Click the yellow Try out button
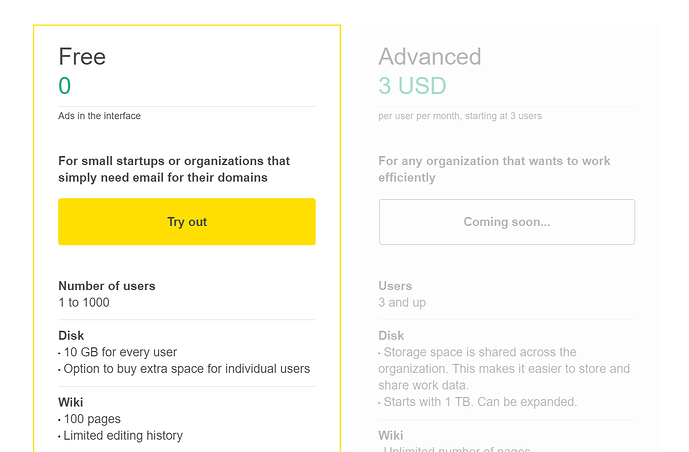The height and width of the screenshot is (452, 689). click(187, 222)
